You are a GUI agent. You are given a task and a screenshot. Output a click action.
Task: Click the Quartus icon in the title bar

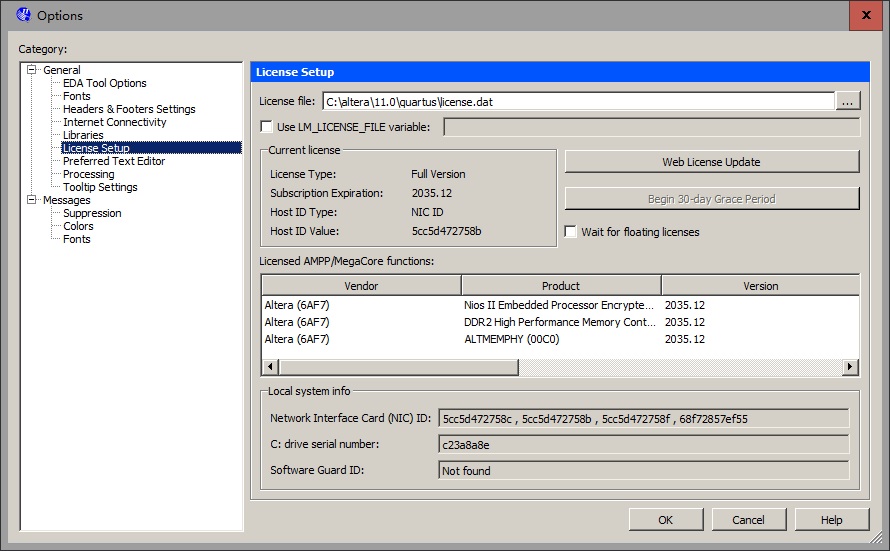pyautogui.click(x=23, y=15)
